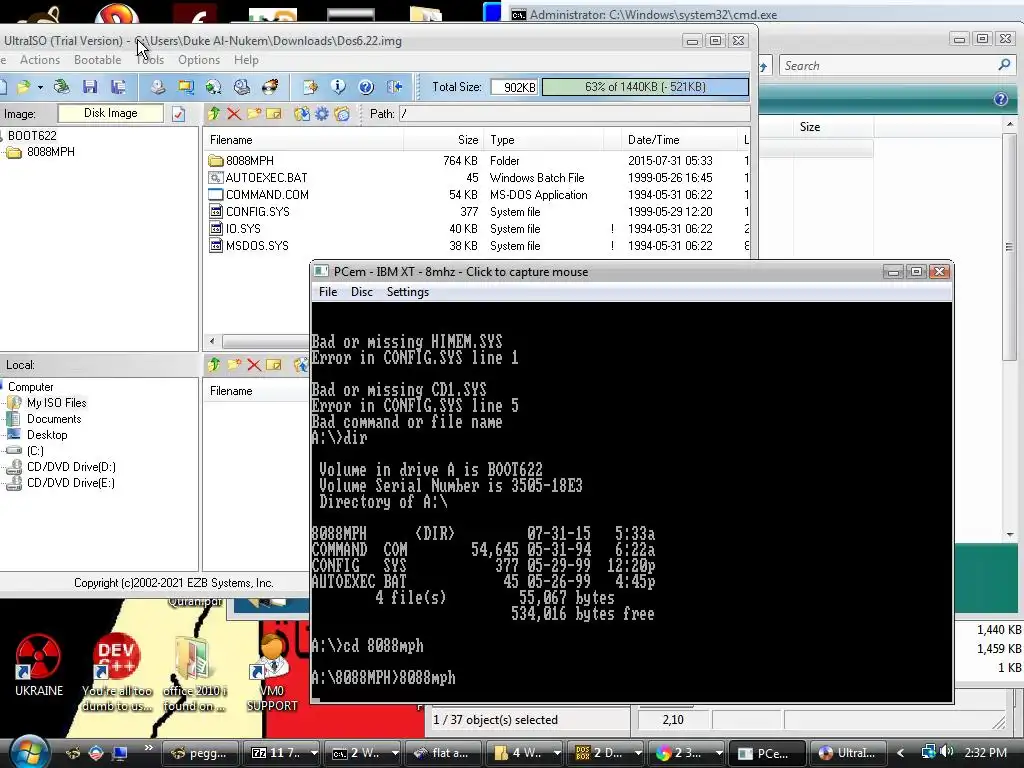Open the UKRAINE desktop shortcut icon
This screenshot has height=768, width=1024.
point(39,665)
